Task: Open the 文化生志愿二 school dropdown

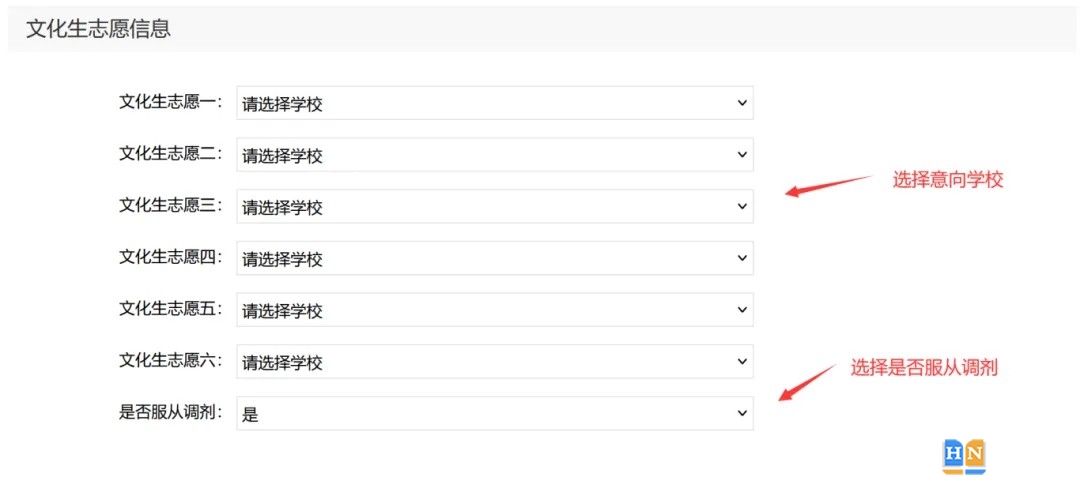Action: coord(495,154)
